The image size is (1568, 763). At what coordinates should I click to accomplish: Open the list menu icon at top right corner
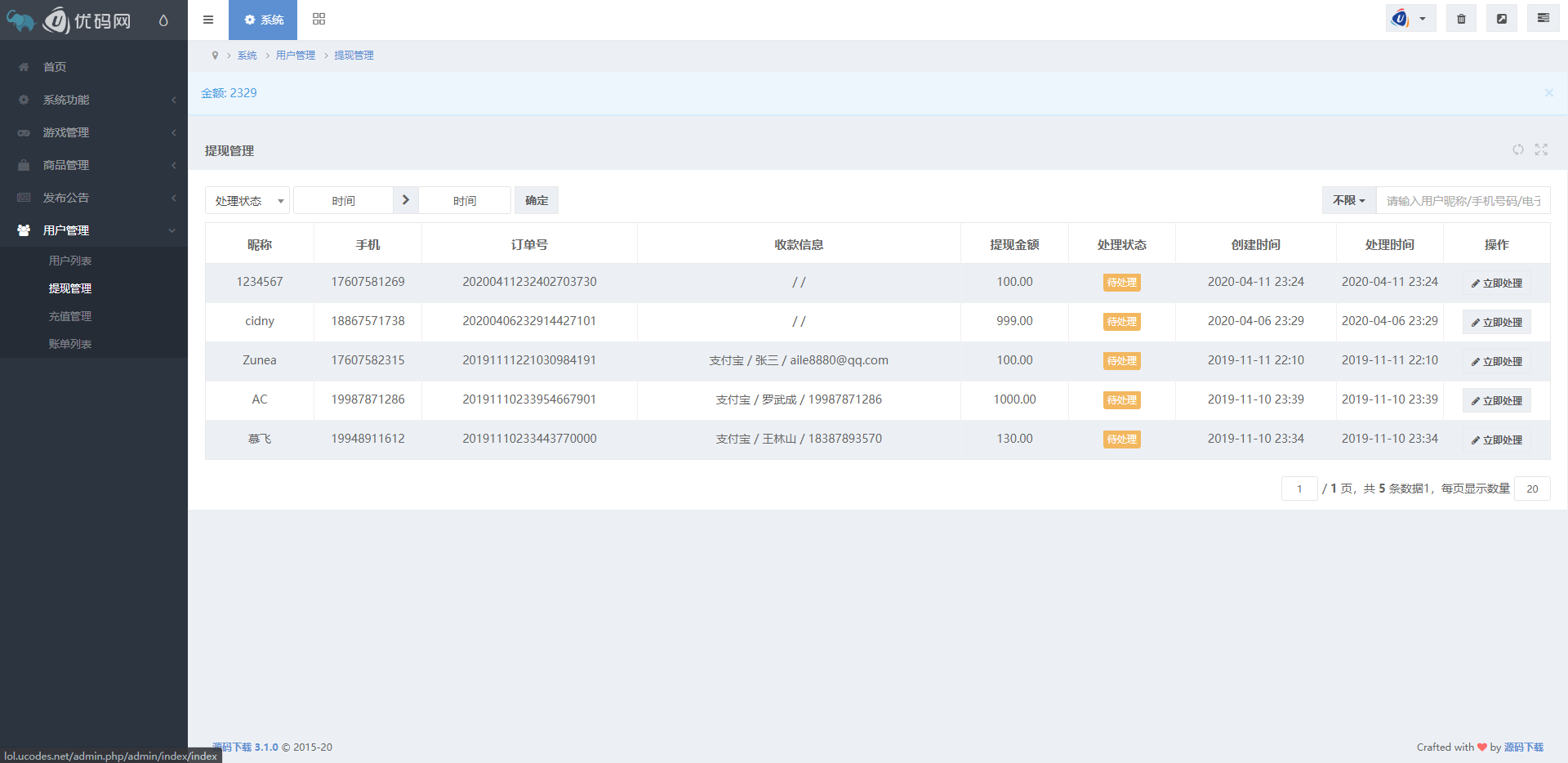pos(1543,17)
